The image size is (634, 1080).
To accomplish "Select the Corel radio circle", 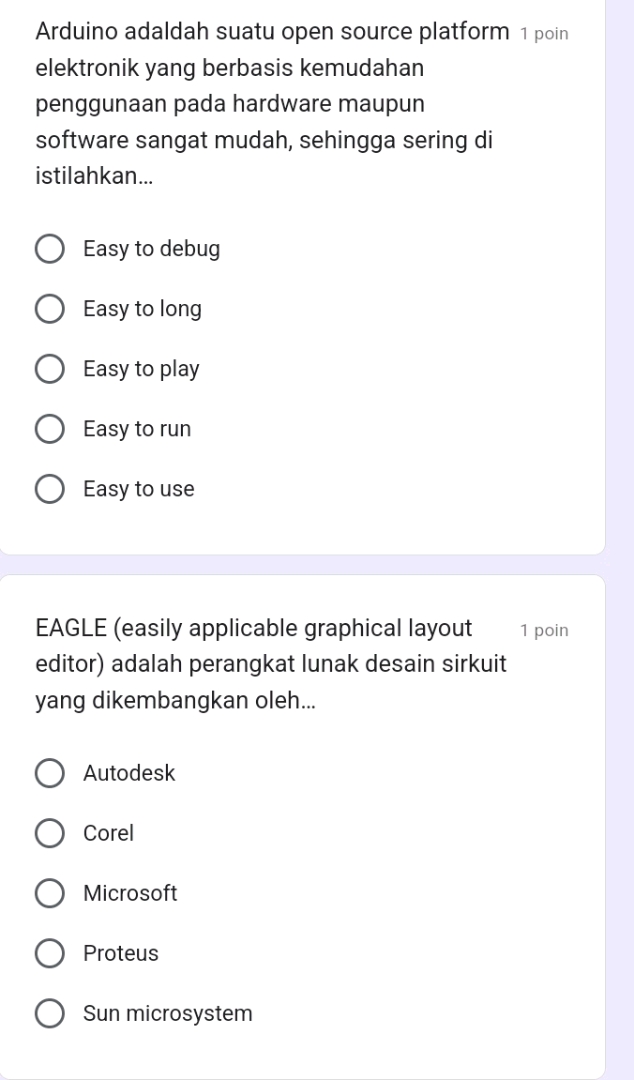I will point(50,833).
